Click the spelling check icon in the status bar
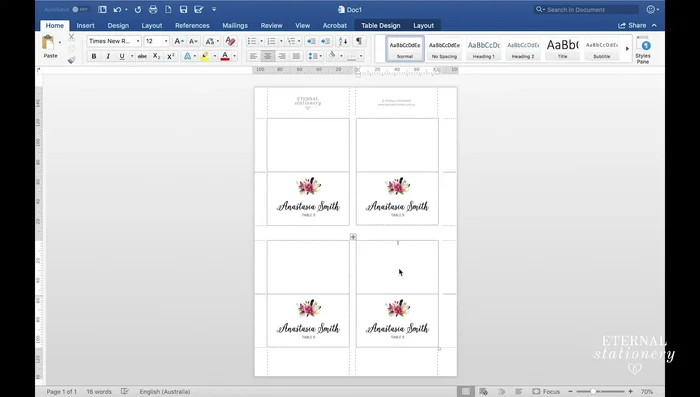Viewport: 700px width, 397px height. pos(125,392)
